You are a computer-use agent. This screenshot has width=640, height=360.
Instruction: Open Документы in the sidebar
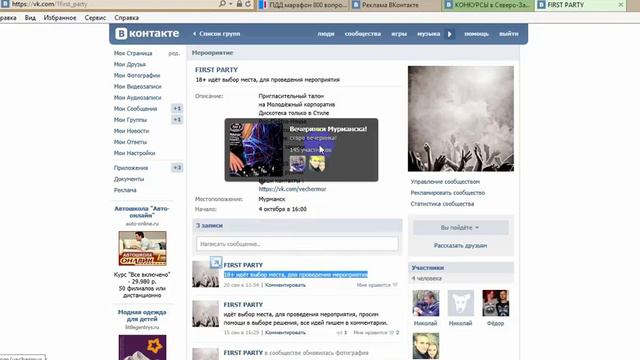coord(129,179)
